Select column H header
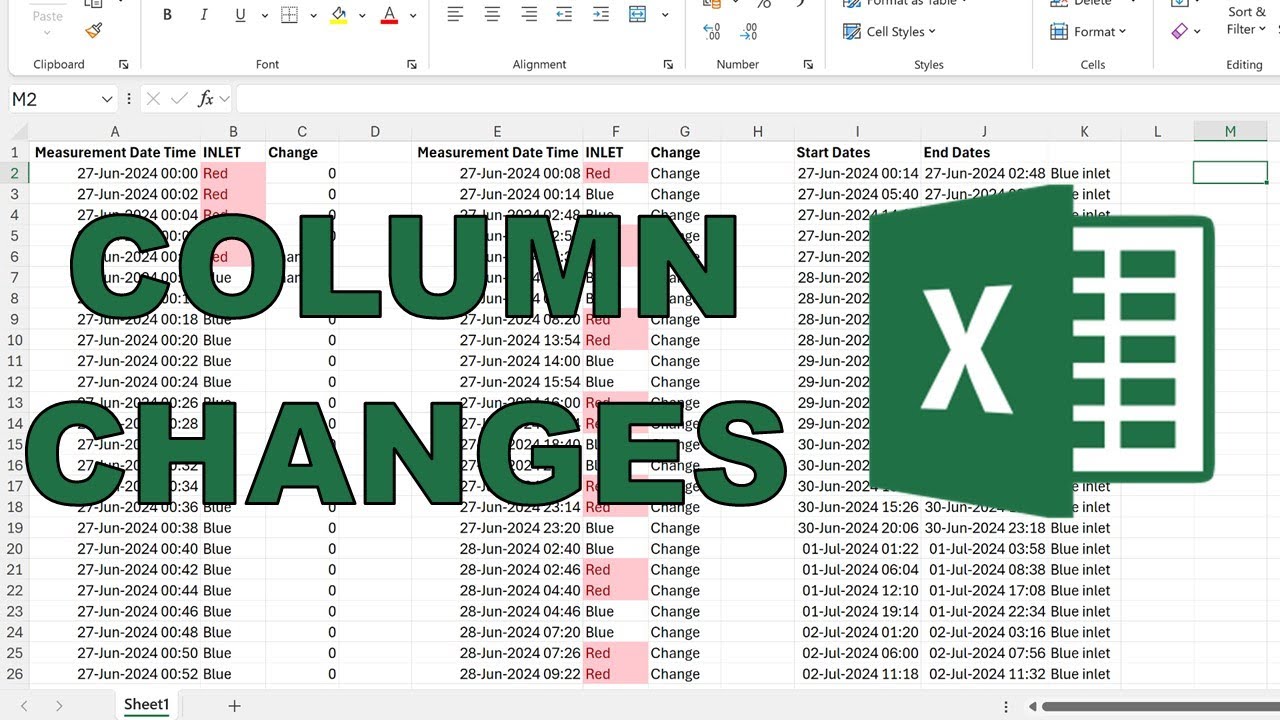This screenshot has width=1280, height=720. tap(758, 132)
